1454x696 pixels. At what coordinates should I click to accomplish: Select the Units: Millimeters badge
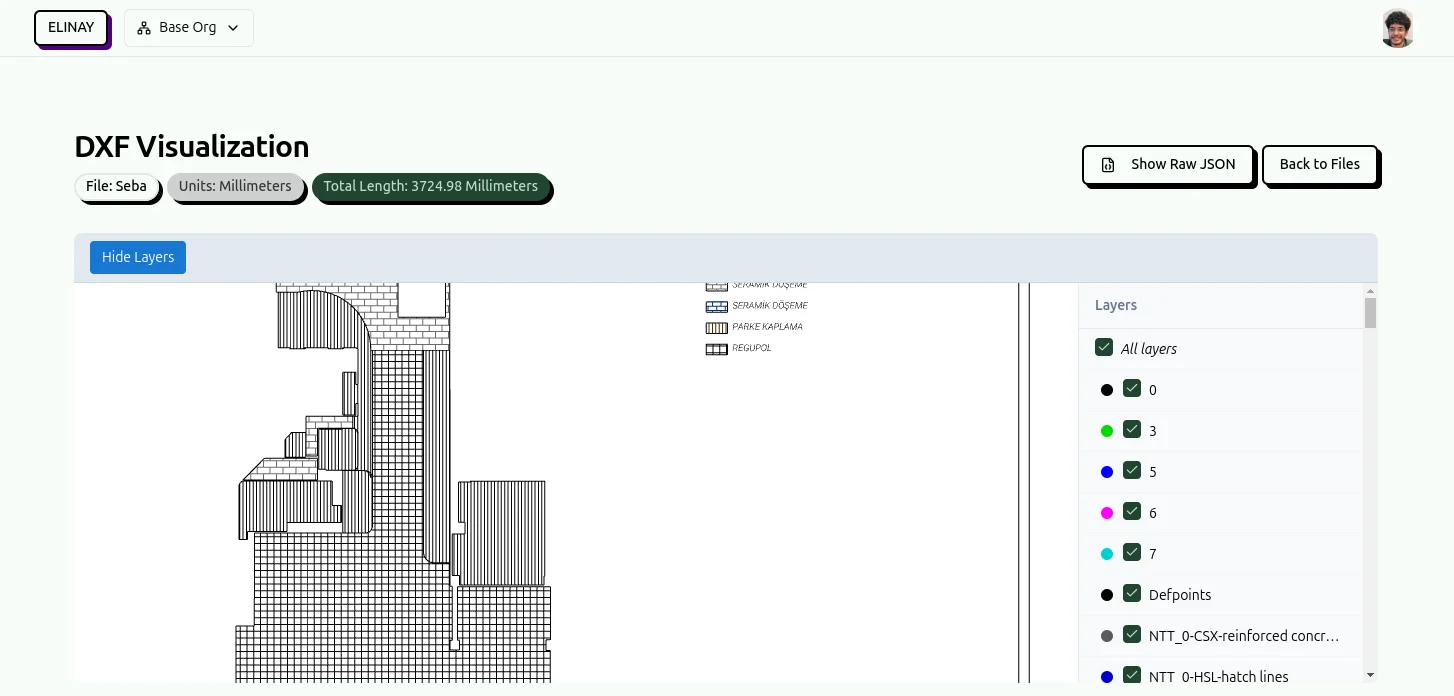click(x=235, y=186)
